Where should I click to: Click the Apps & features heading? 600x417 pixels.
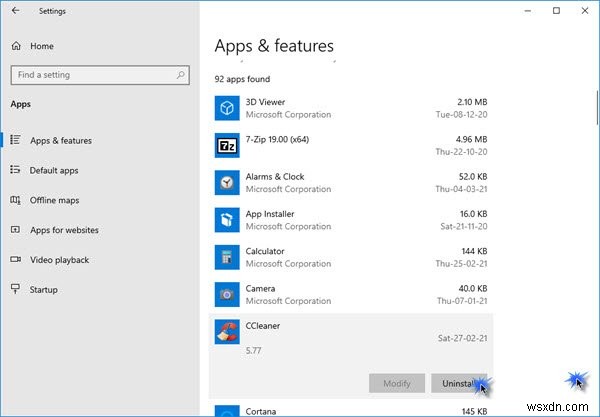pos(274,46)
